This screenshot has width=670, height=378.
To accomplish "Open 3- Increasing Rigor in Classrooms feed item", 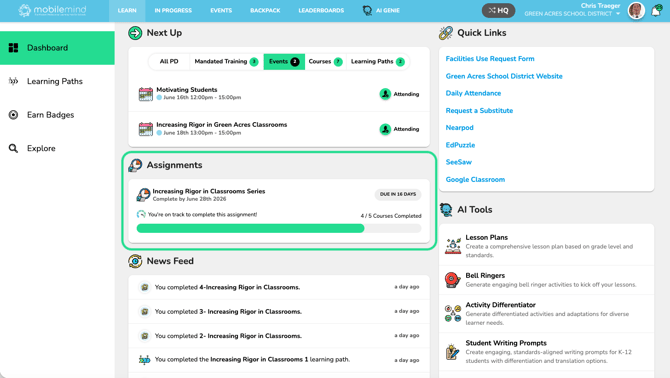I will click(x=279, y=311).
